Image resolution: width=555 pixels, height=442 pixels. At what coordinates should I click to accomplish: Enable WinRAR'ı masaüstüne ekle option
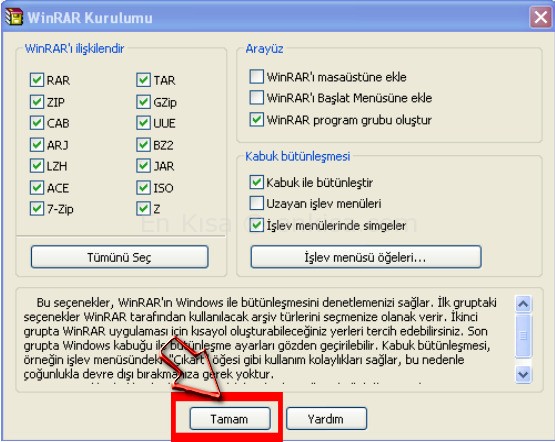click(x=257, y=76)
